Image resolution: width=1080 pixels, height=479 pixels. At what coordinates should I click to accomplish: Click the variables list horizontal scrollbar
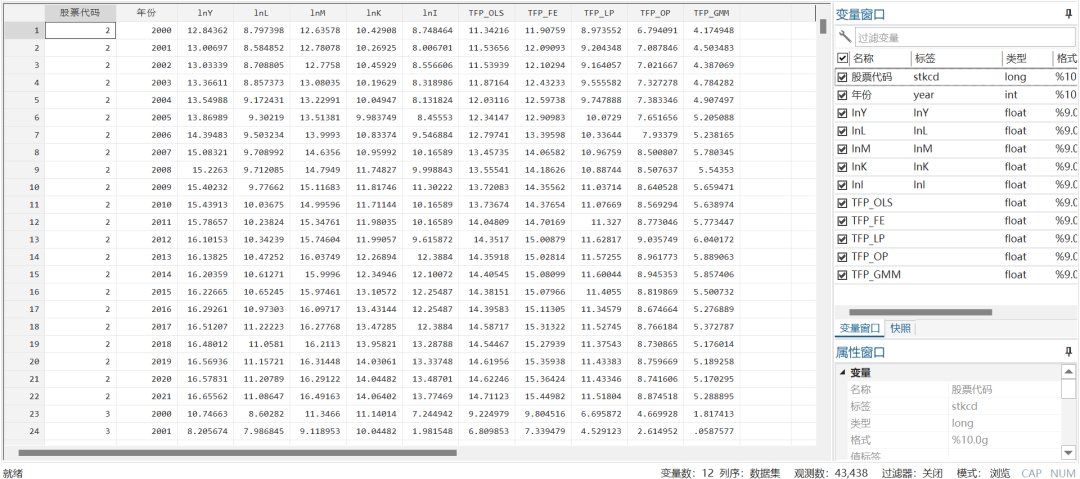920,312
